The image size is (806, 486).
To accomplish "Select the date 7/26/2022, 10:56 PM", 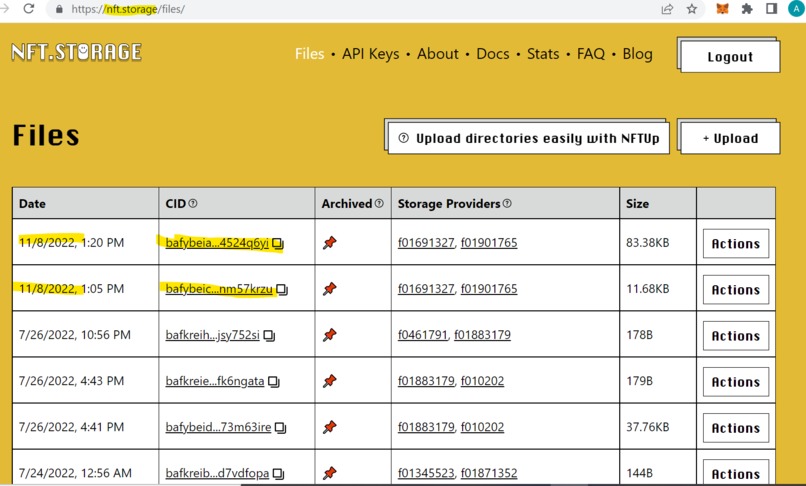I will click(x=75, y=335).
